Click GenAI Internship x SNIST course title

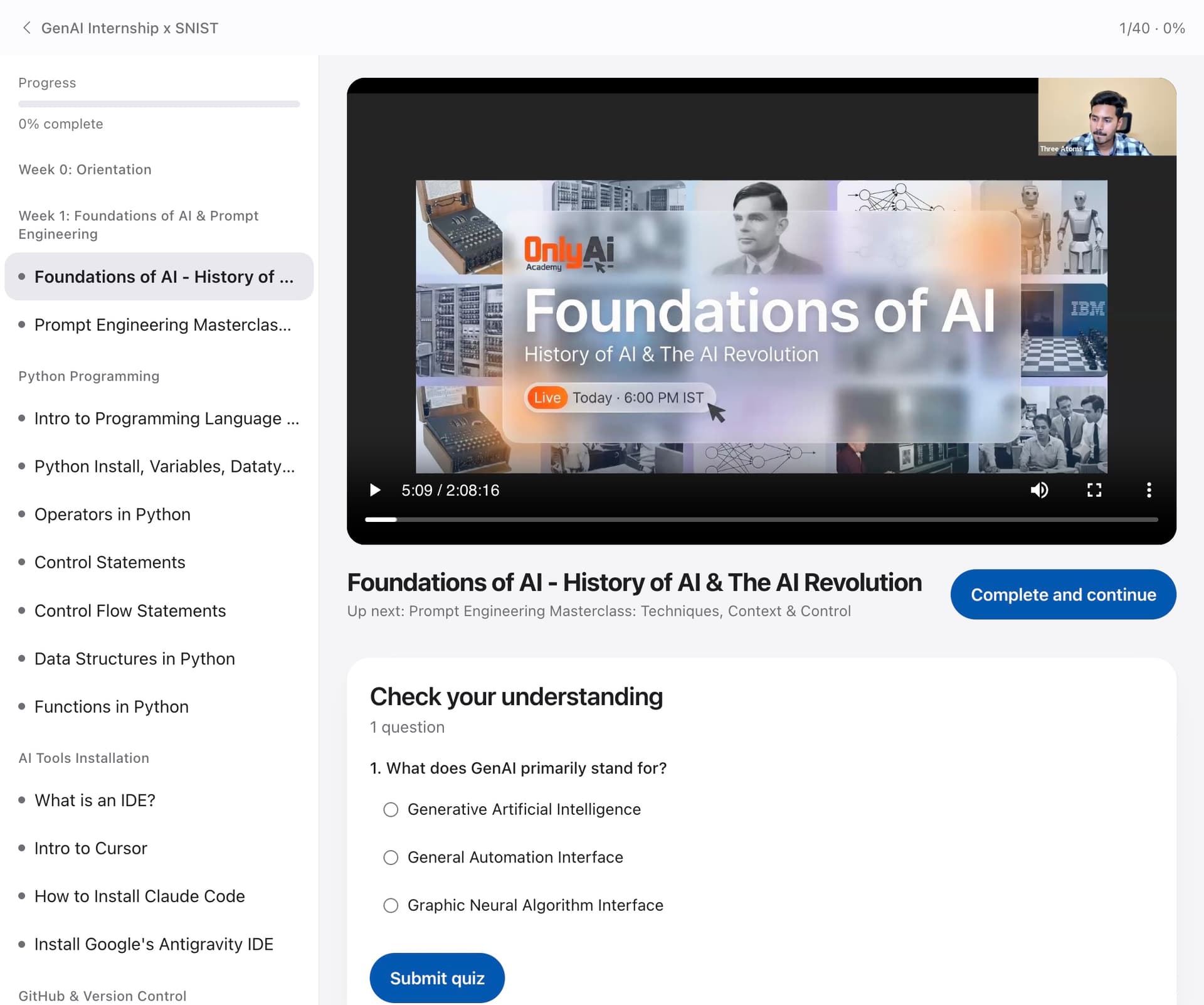tap(130, 28)
